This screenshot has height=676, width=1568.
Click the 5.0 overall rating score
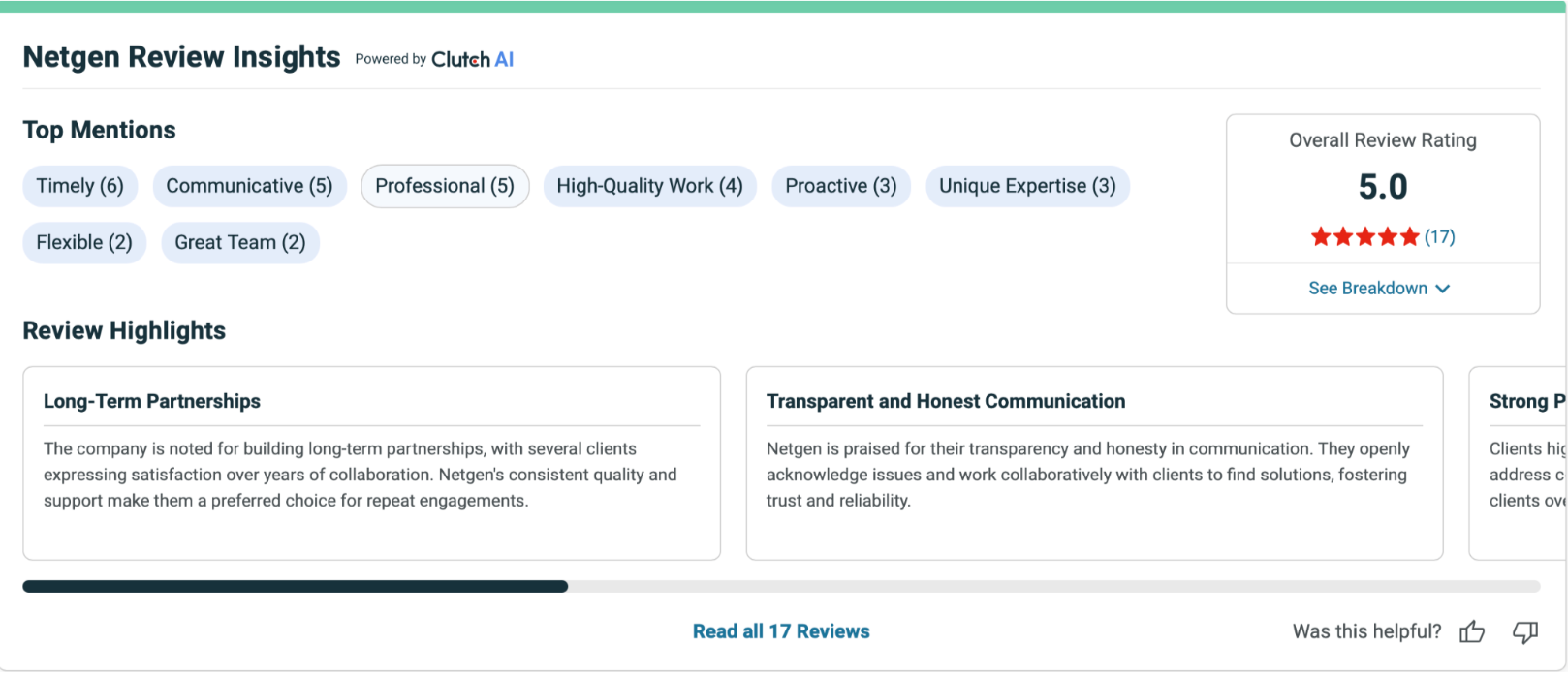(1383, 187)
